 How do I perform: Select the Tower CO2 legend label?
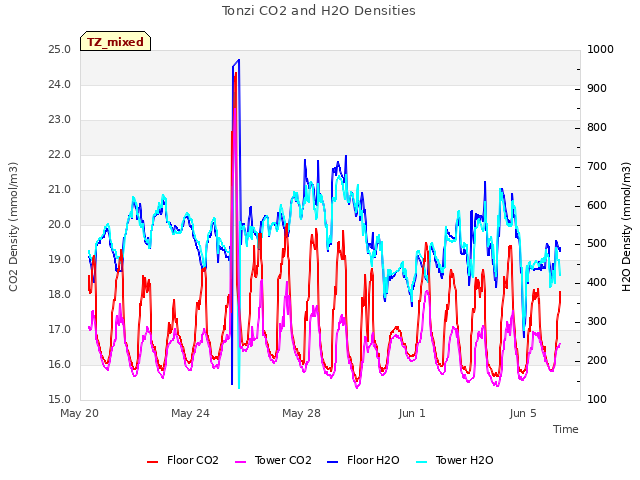pos(283,460)
